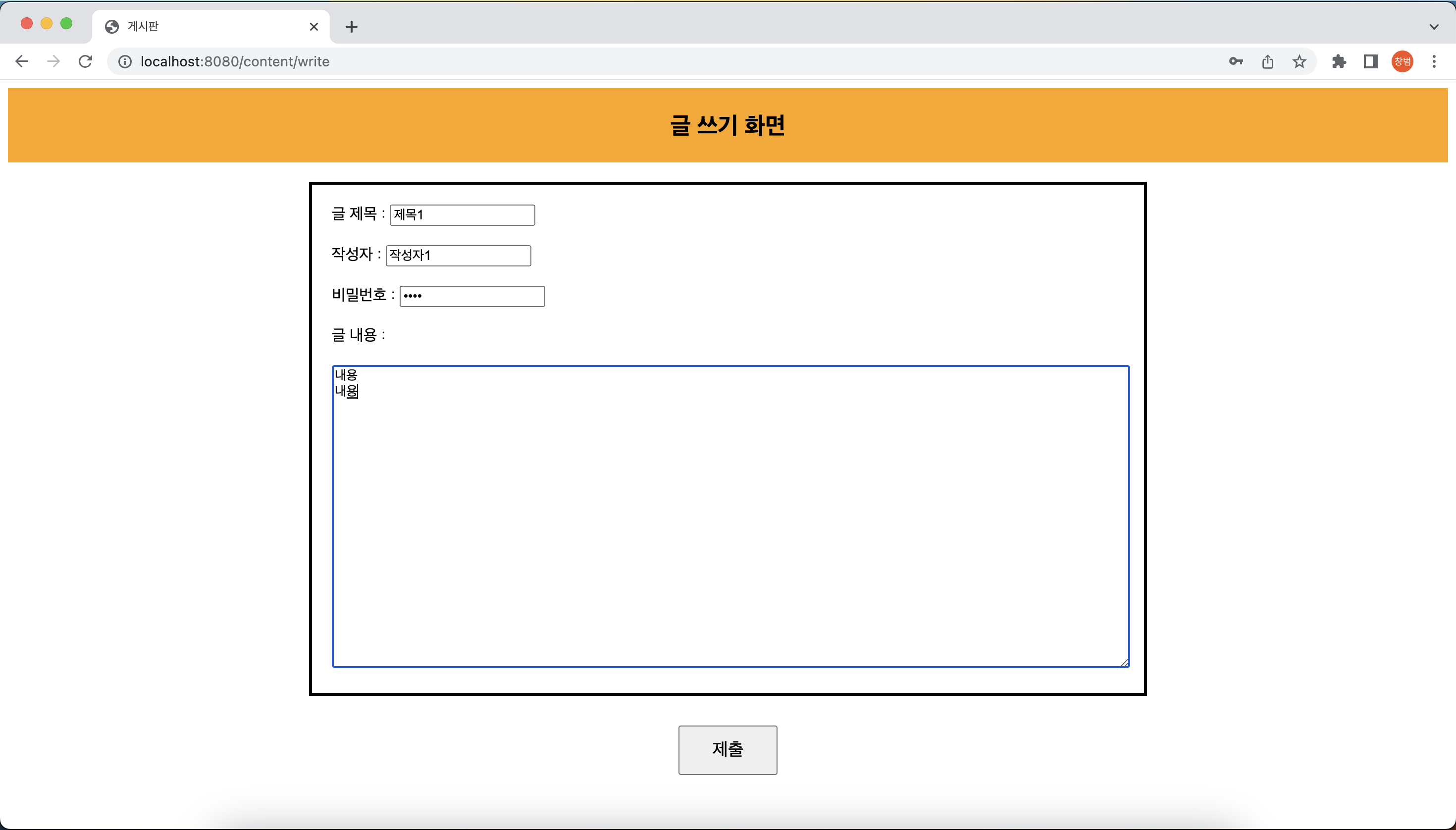
Task: Click the 비밀번호 password field
Action: pos(471,296)
